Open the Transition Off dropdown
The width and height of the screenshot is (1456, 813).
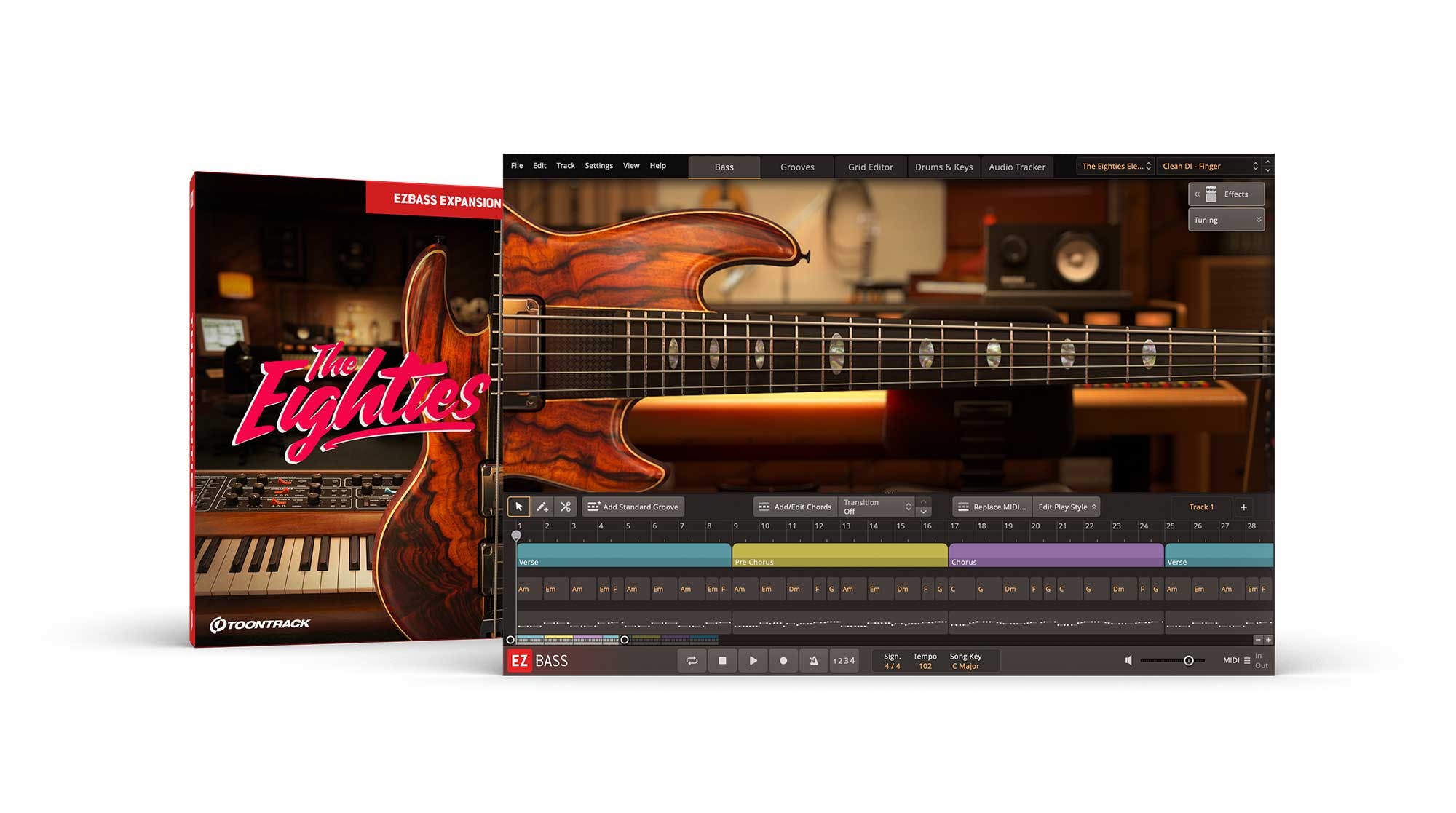(877, 507)
